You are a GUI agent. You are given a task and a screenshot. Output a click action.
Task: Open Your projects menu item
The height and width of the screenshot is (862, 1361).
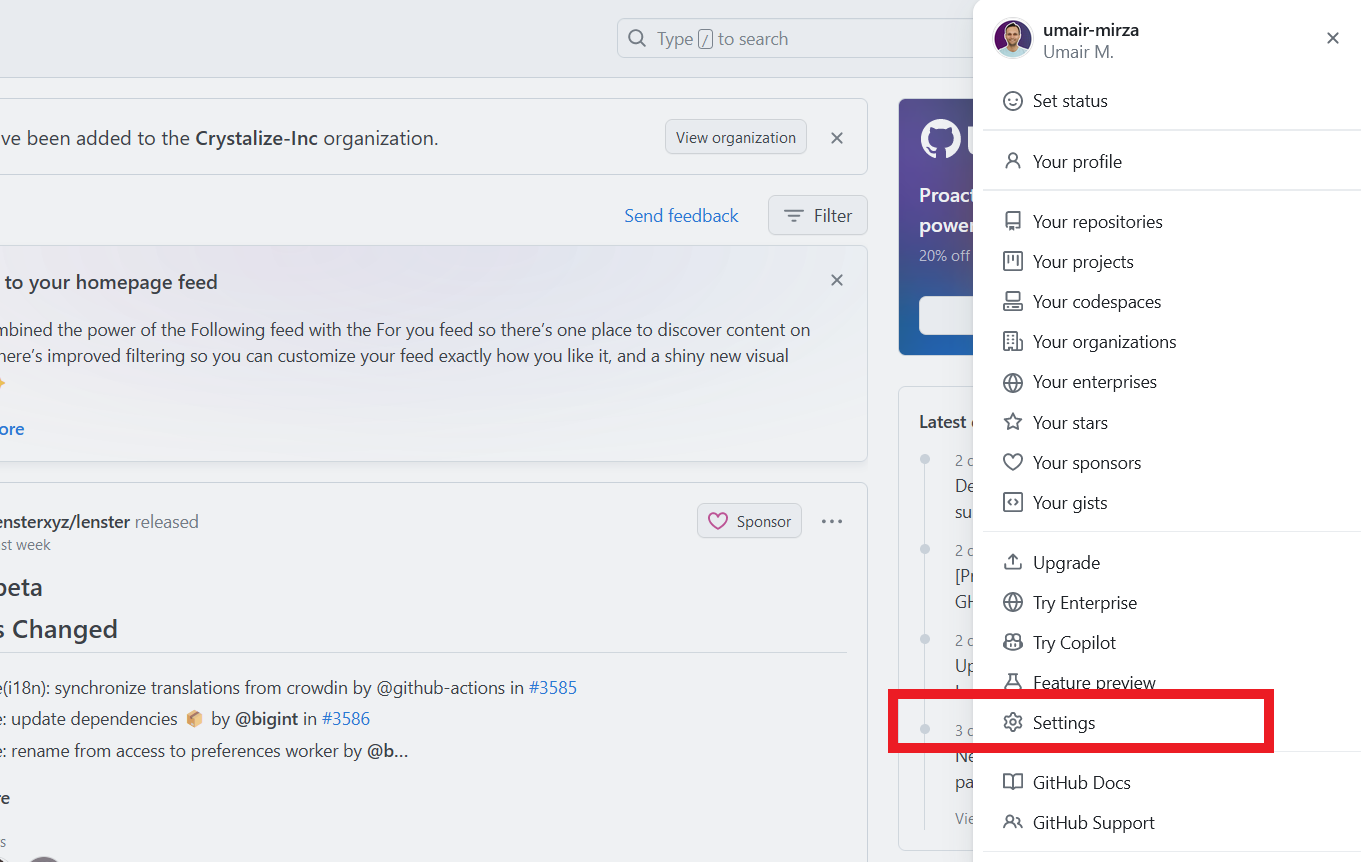1172,262
